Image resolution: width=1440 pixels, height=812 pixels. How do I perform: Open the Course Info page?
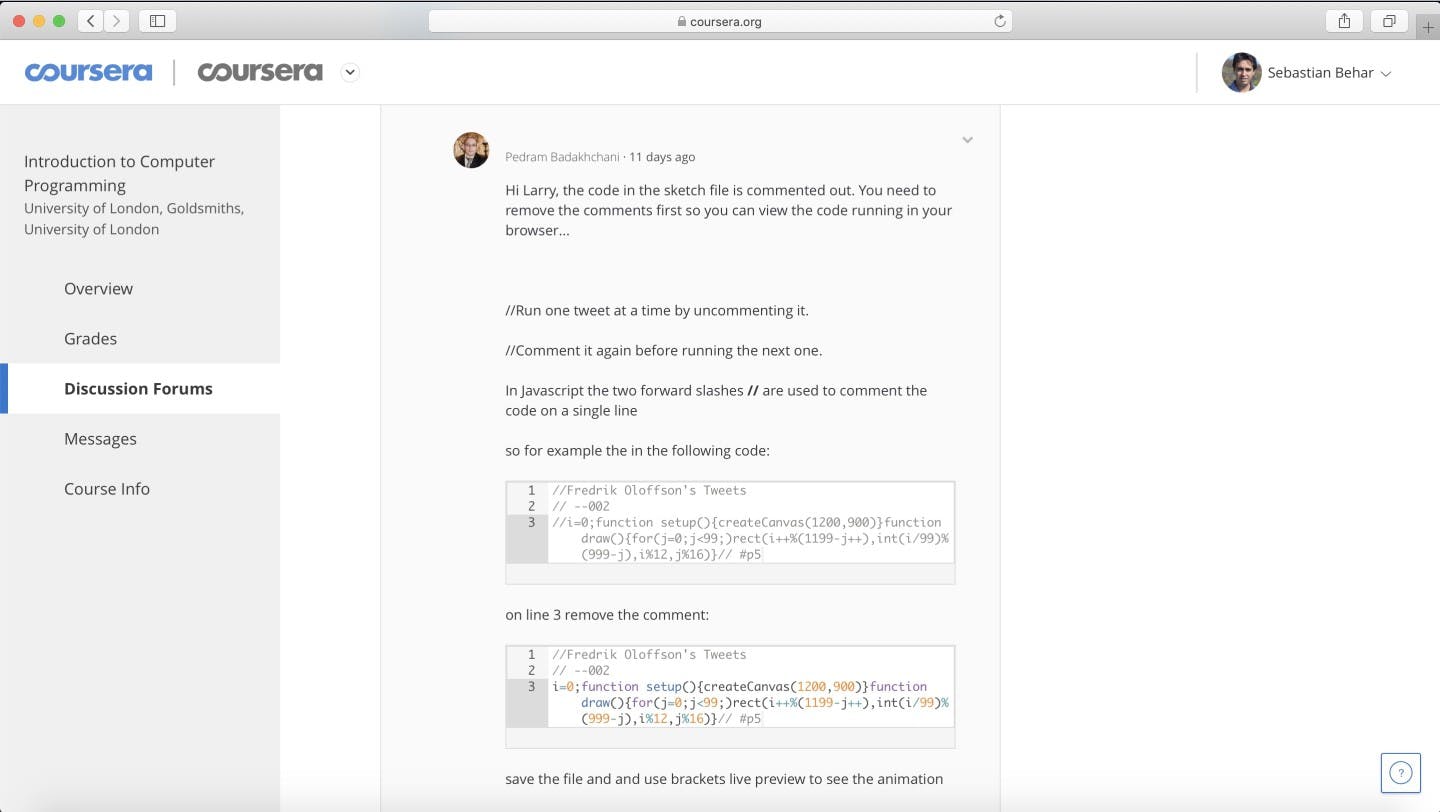coord(107,488)
